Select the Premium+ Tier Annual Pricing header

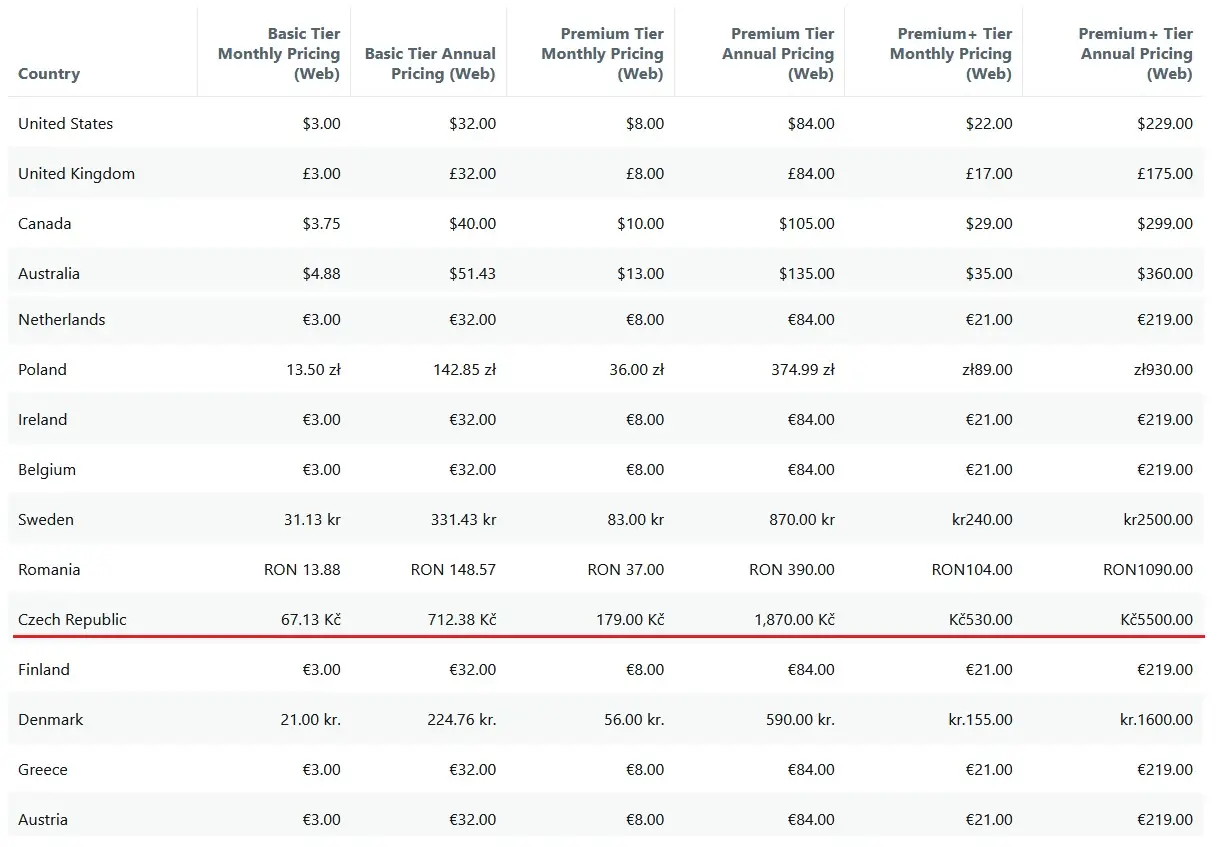pos(1136,54)
